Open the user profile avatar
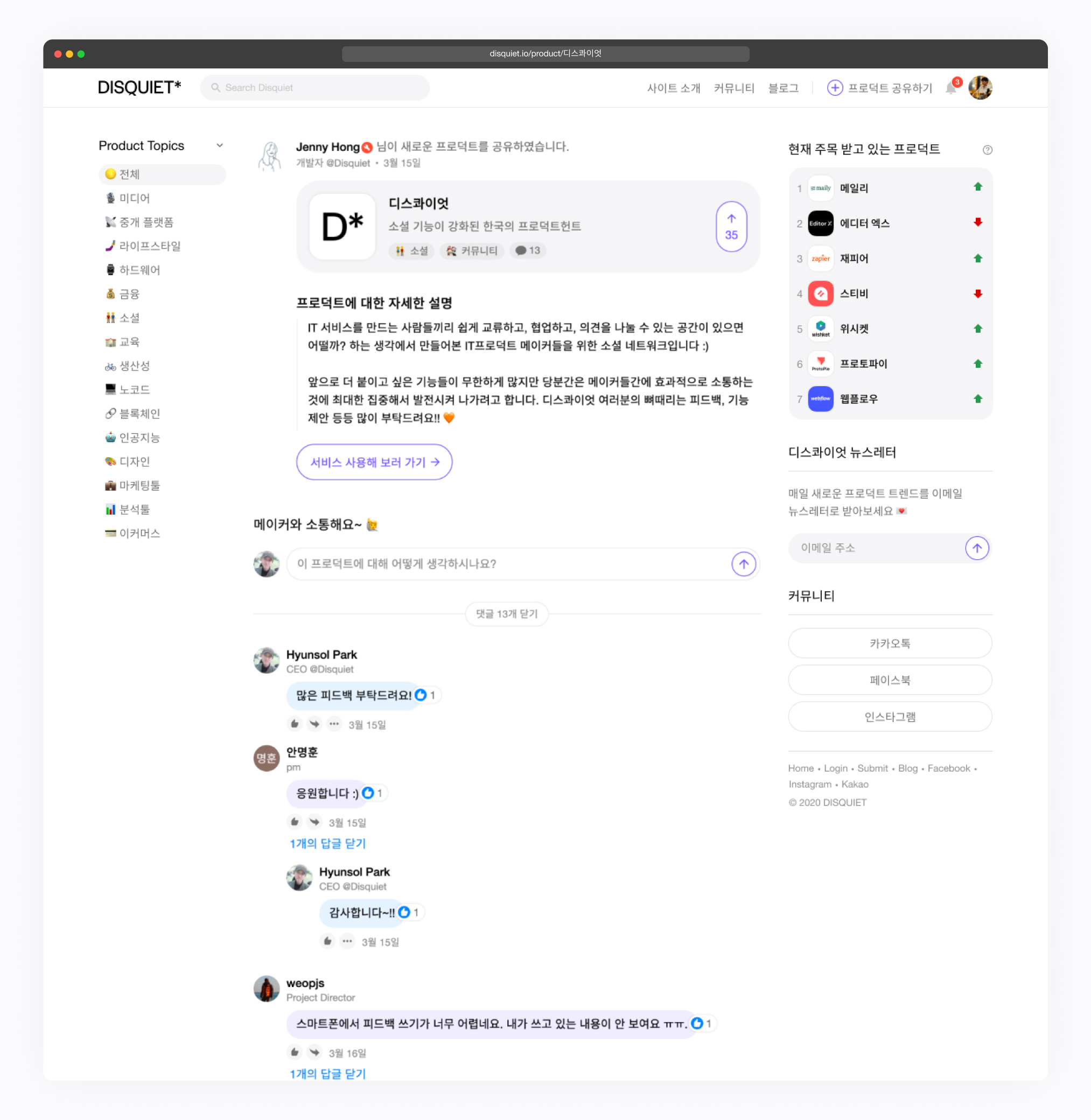Screen dimensions: 1091x1120 [981, 88]
